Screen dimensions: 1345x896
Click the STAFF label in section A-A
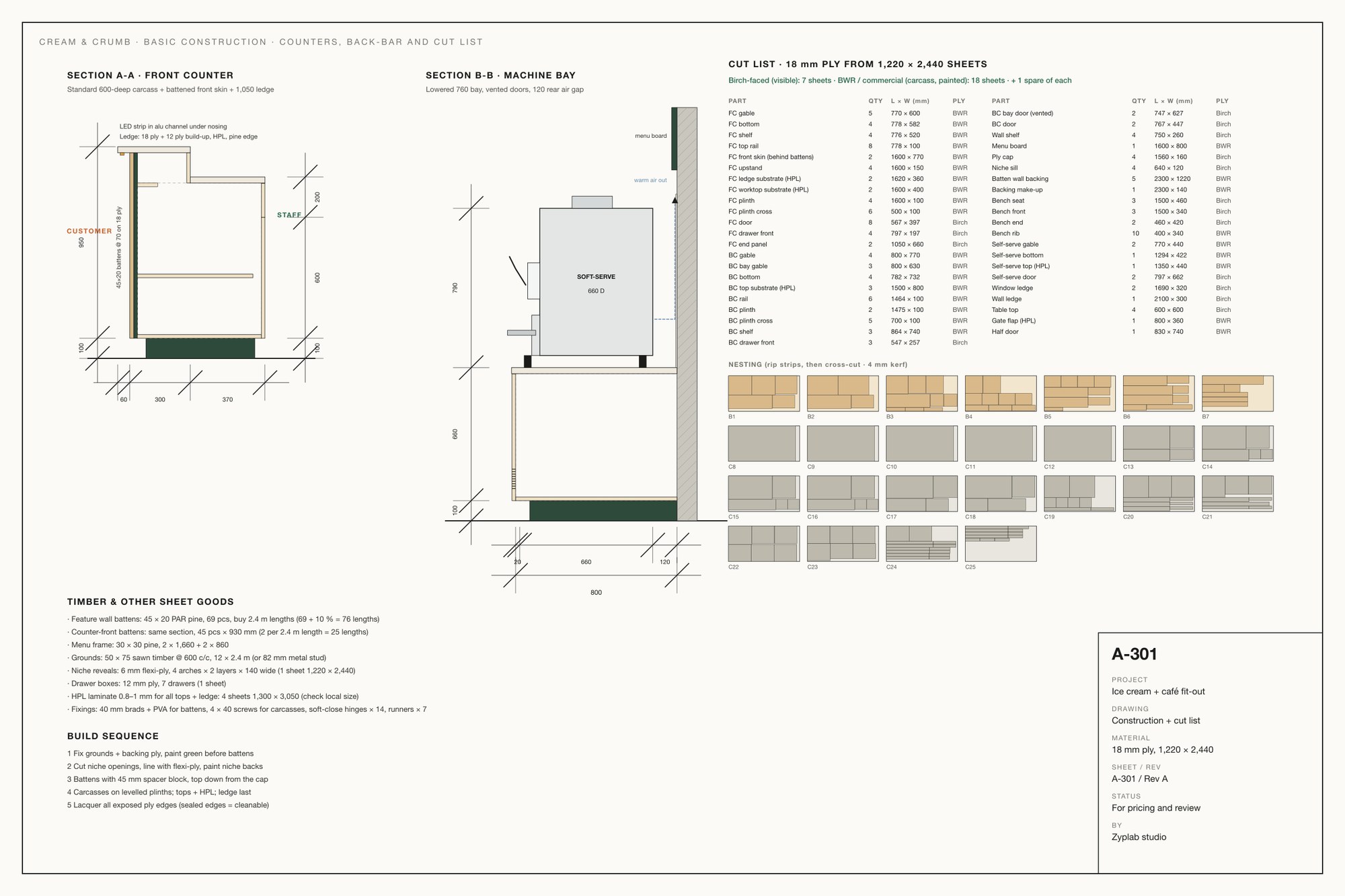(x=289, y=215)
